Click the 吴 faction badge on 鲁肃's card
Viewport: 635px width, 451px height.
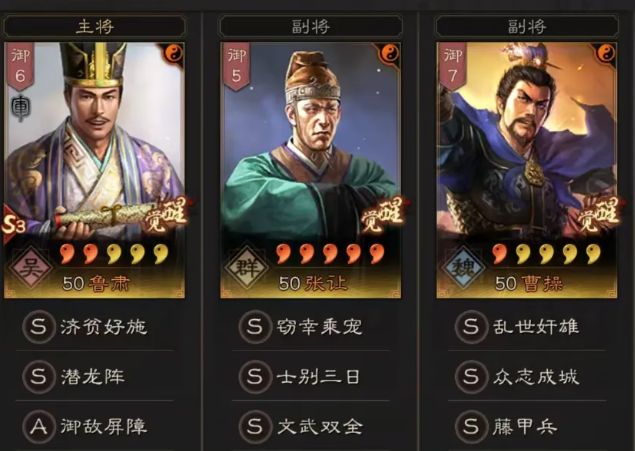pyautogui.click(x=30, y=267)
